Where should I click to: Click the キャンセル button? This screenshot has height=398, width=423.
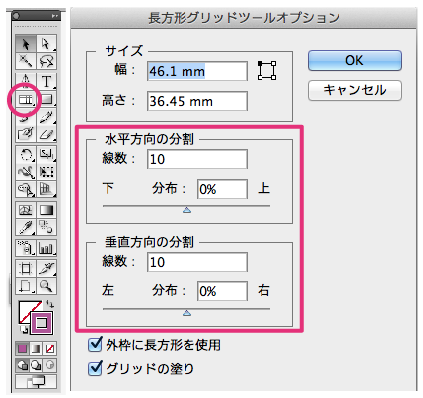(x=355, y=90)
